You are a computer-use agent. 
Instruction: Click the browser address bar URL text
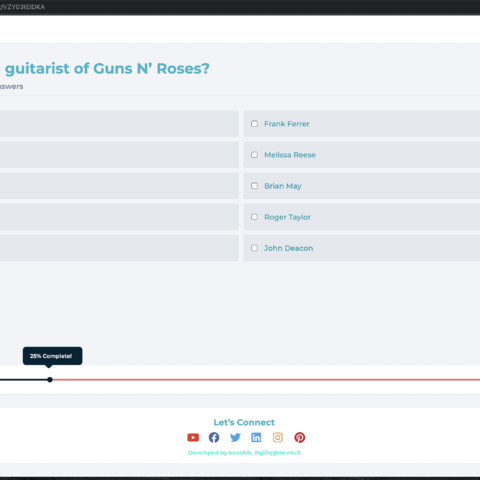coord(22,7)
